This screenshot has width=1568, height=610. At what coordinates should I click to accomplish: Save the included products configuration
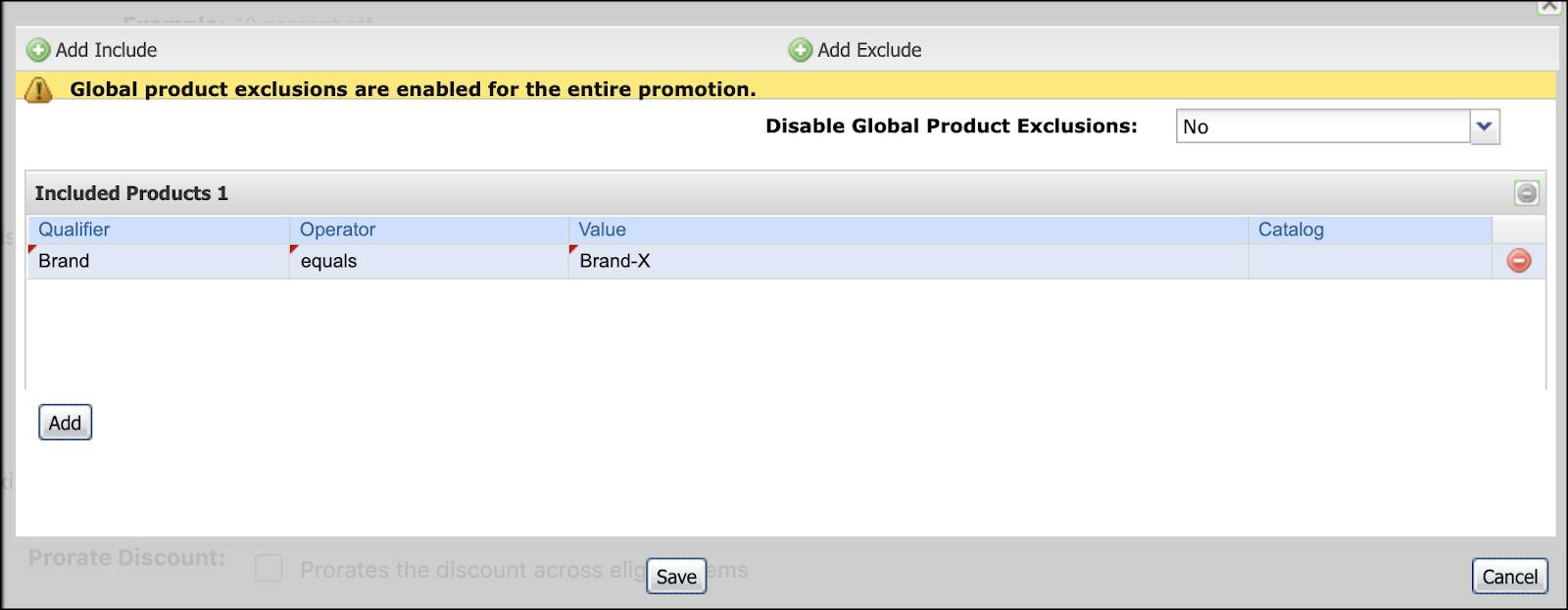click(x=676, y=577)
